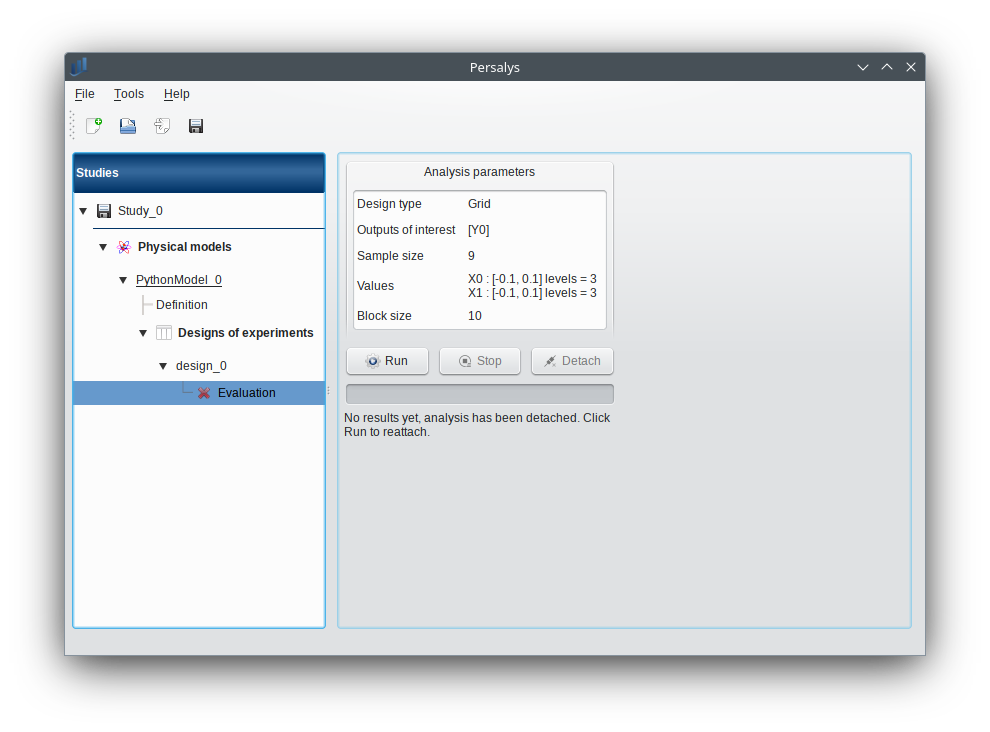Screen dimensions: 990x732
Task: Collapse the Physical models branch
Action: click(103, 247)
